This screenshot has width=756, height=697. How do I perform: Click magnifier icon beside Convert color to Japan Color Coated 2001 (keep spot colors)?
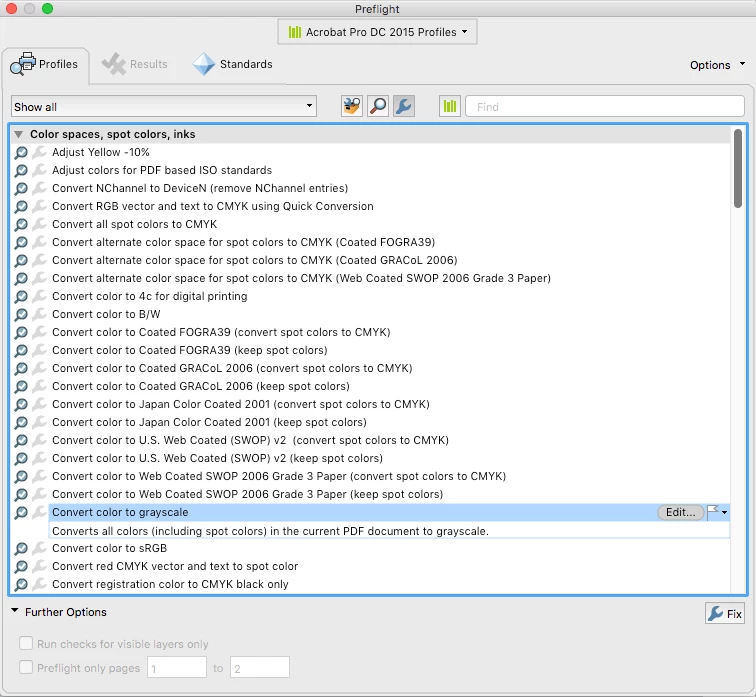point(21,422)
